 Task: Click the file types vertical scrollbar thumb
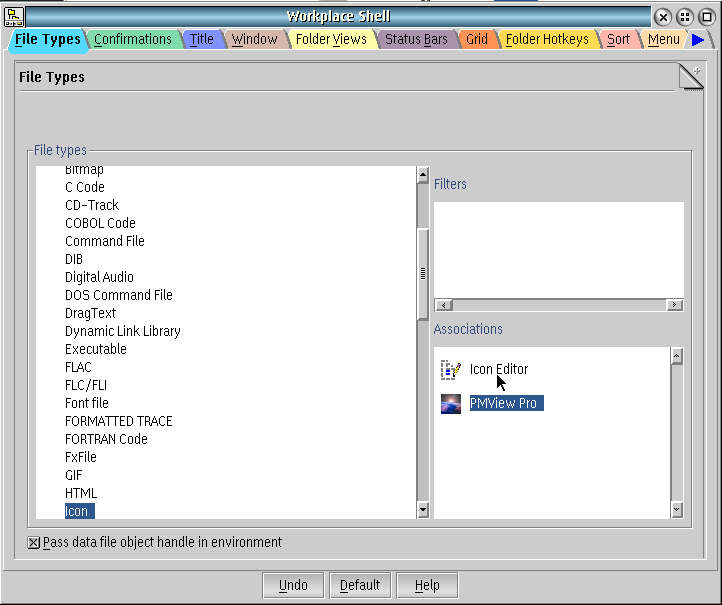422,273
